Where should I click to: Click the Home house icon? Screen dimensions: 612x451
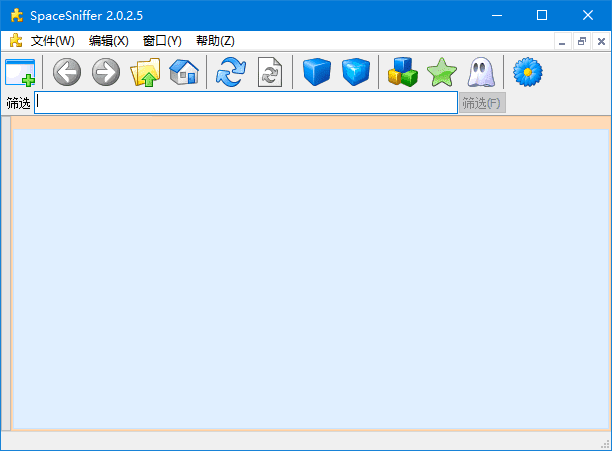183,73
